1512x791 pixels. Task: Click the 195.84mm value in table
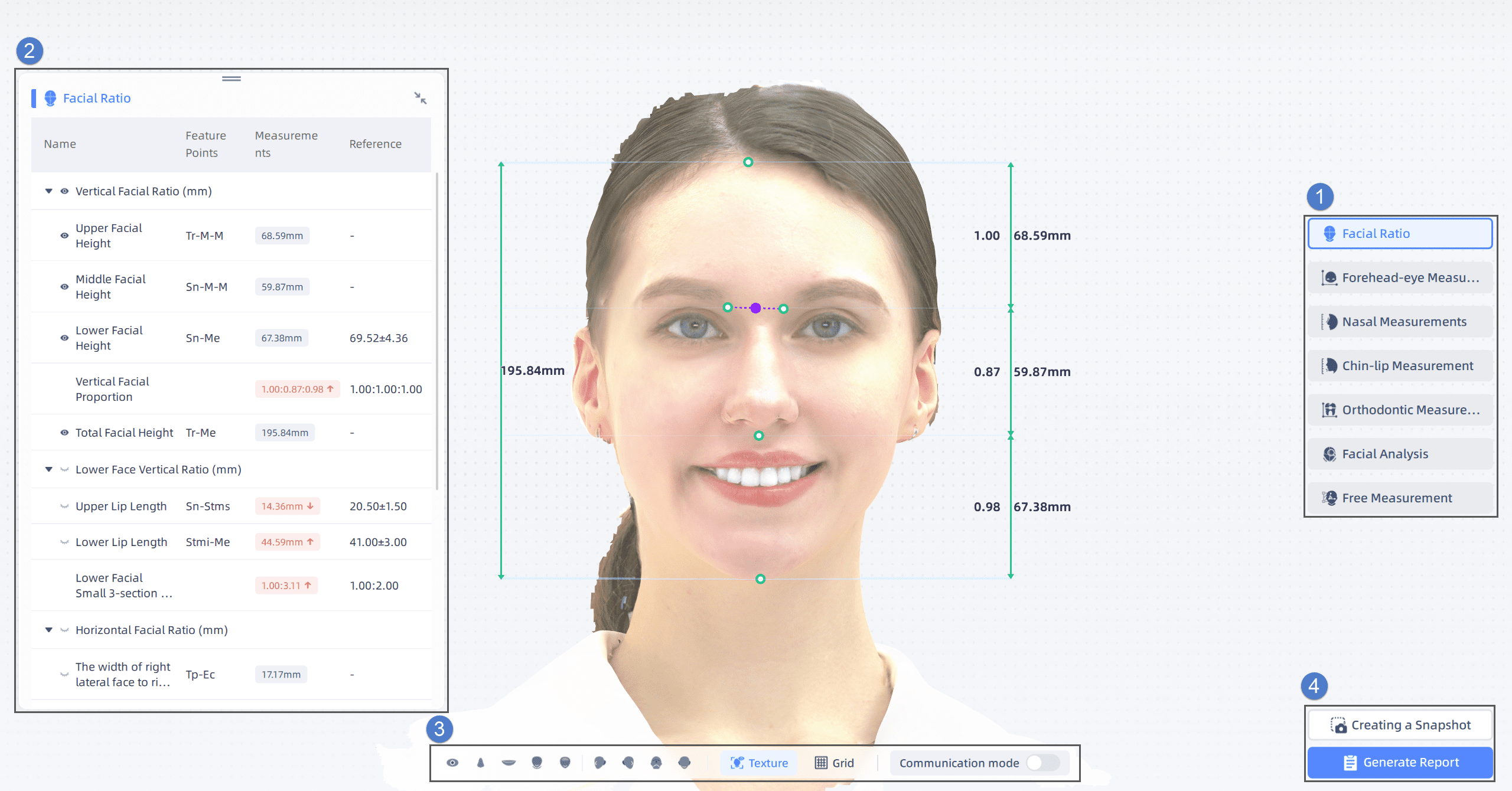pos(285,433)
